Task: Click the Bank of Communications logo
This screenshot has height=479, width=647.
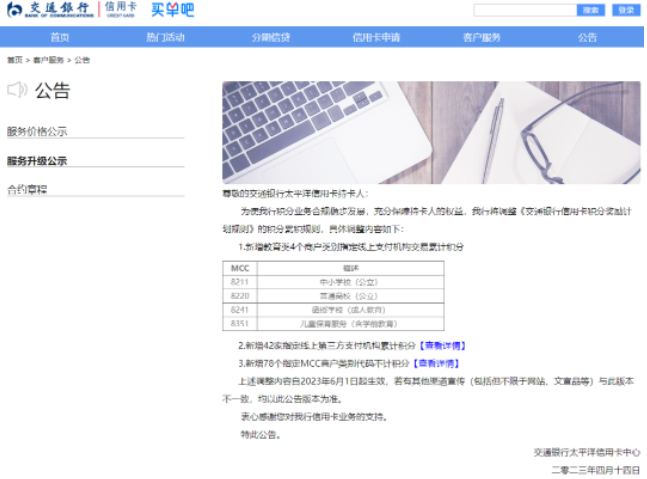Action: pyautogui.click(x=50, y=10)
